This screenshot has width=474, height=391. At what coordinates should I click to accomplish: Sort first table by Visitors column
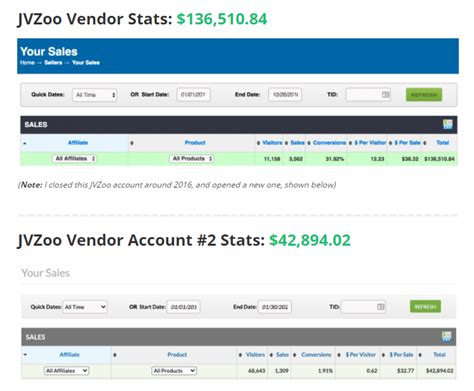[x=272, y=143]
